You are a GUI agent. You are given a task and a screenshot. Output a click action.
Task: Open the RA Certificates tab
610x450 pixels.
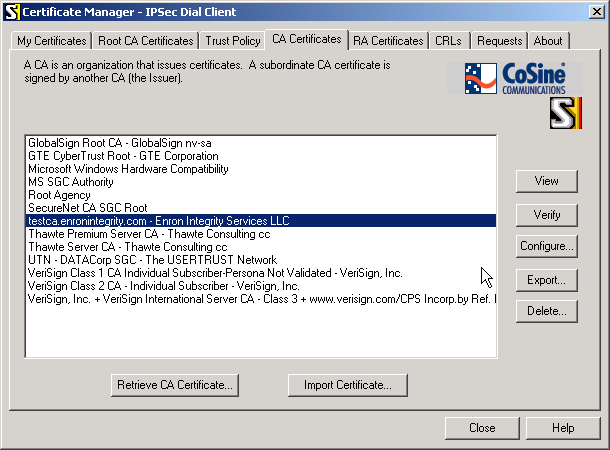pos(388,41)
